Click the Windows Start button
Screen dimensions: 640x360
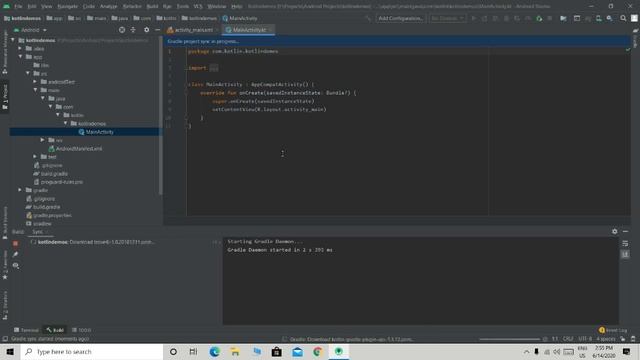click(x=10, y=351)
